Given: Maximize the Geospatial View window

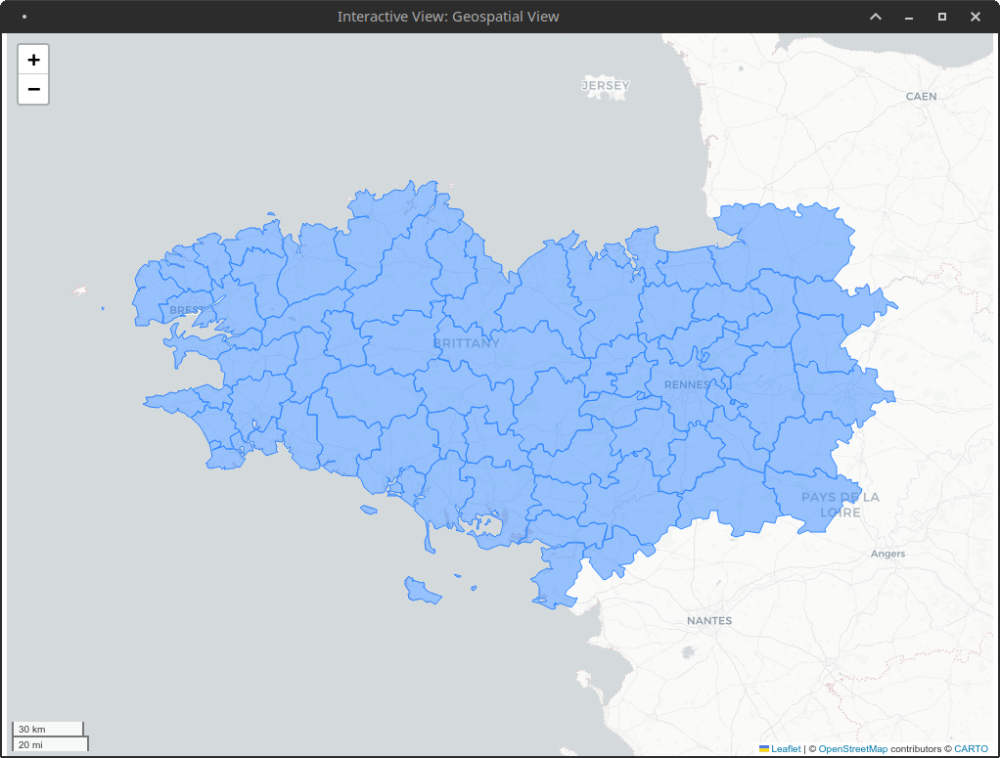Looking at the screenshot, I should (x=942, y=17).
